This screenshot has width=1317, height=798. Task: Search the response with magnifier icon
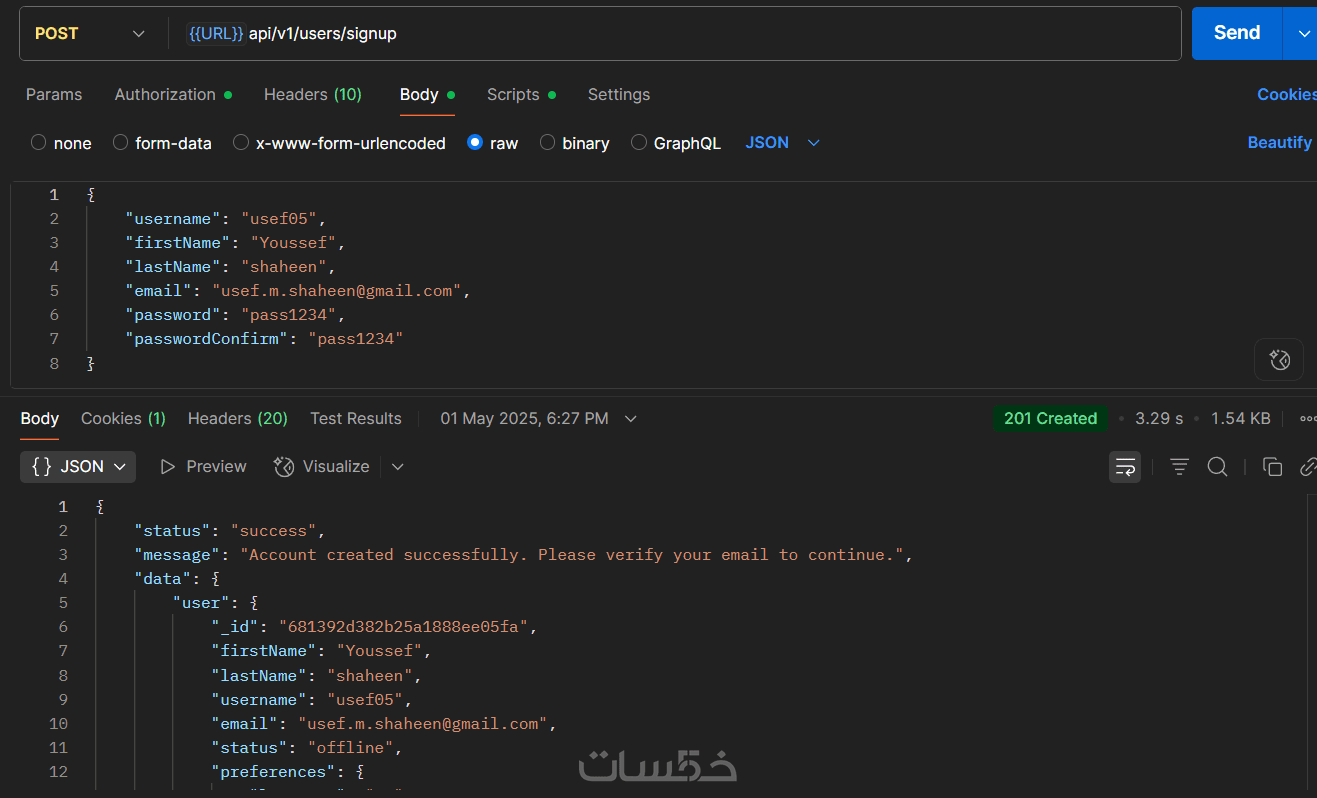pos(1217,467)
